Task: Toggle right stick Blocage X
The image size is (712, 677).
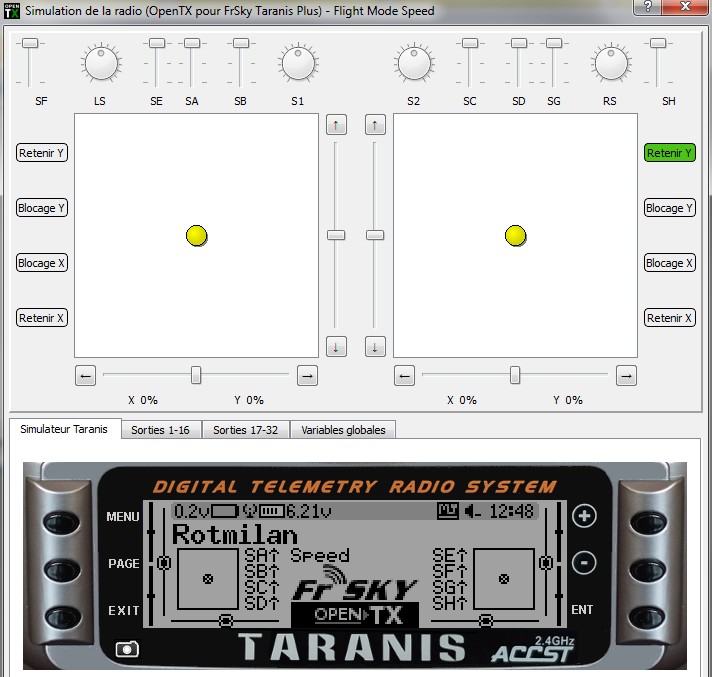Action: pos(670,262)
